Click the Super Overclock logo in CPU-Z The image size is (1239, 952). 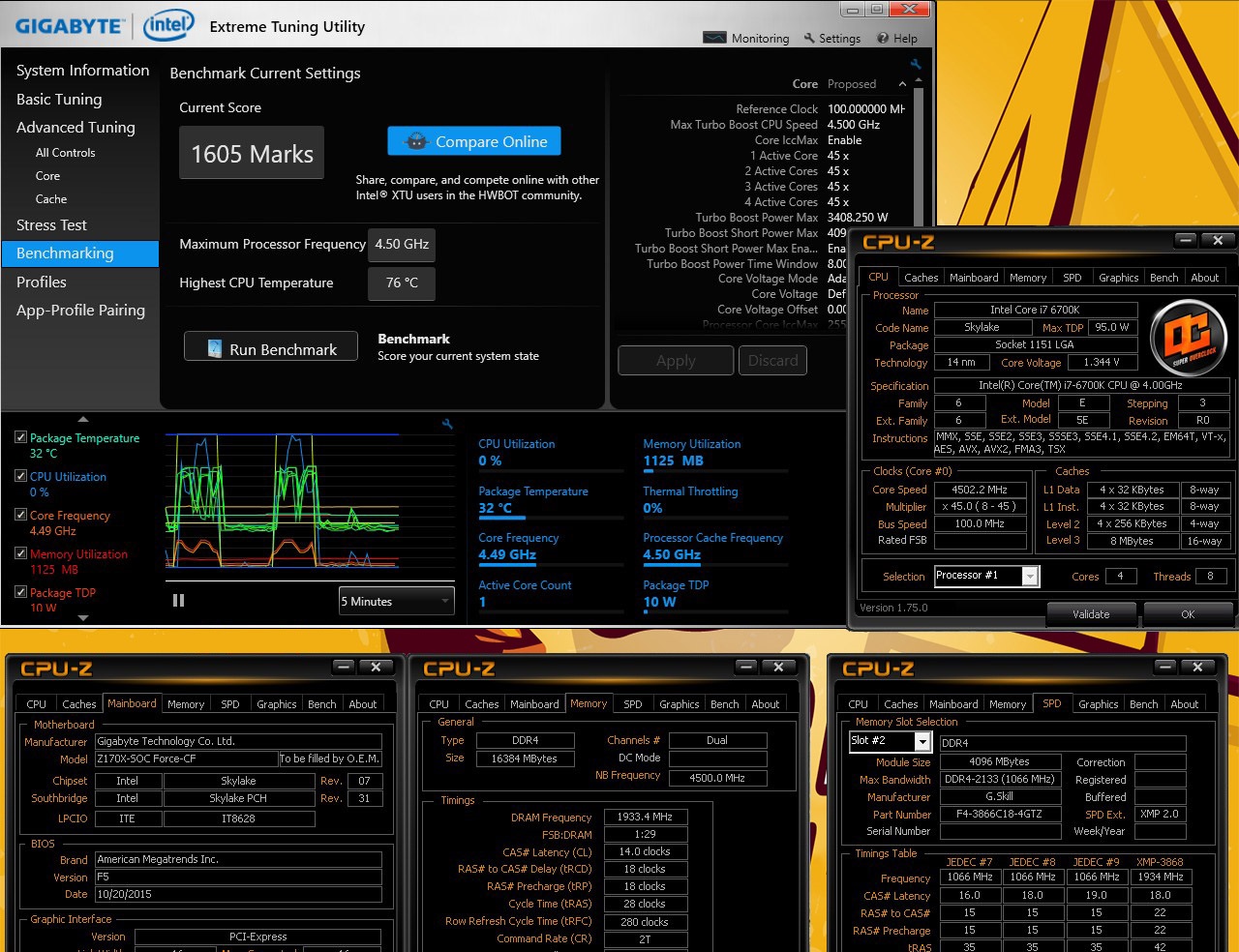[x=1188, y=338]
